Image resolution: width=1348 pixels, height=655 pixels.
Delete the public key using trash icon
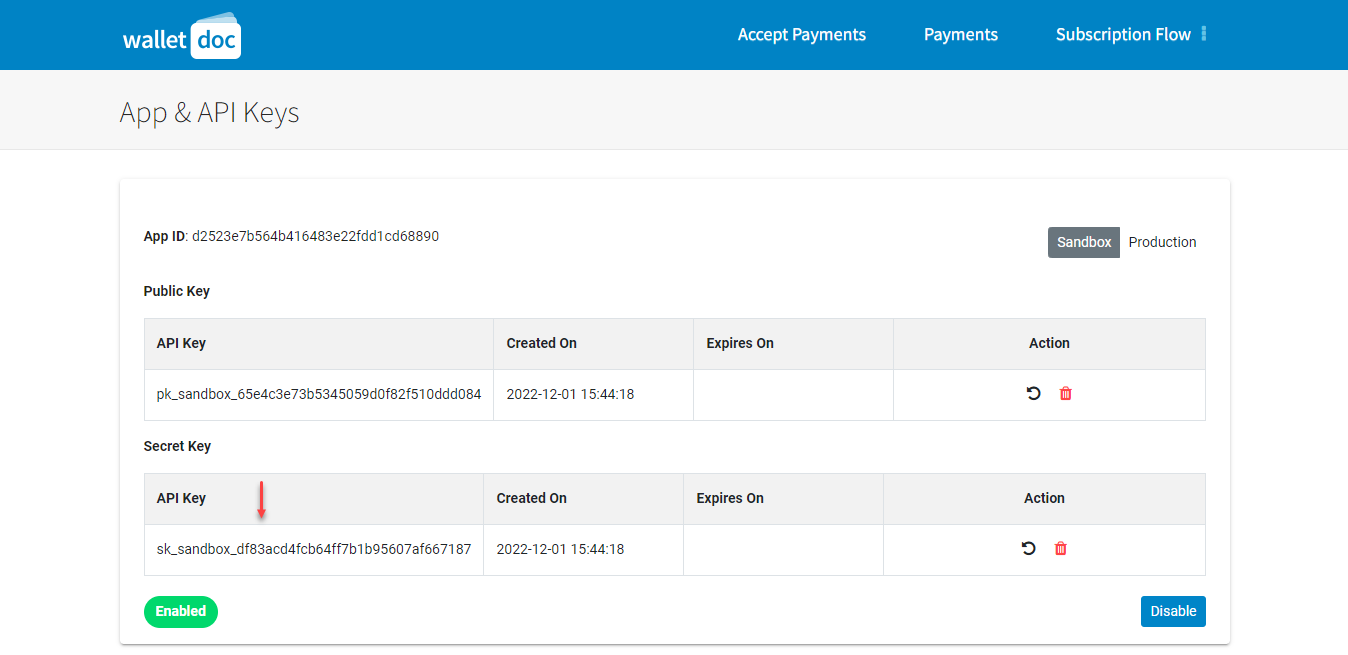pos(1066,394)
